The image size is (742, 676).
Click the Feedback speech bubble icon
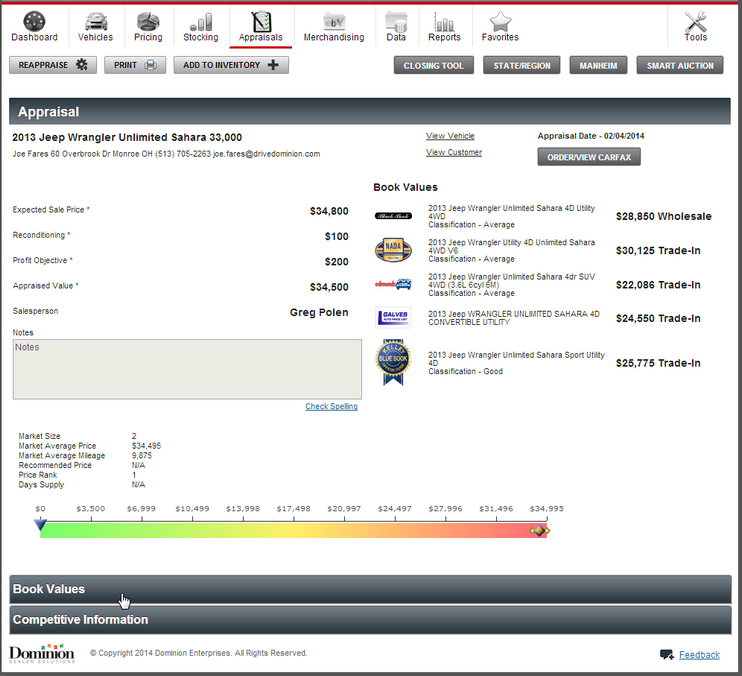(x=667, y=655)
